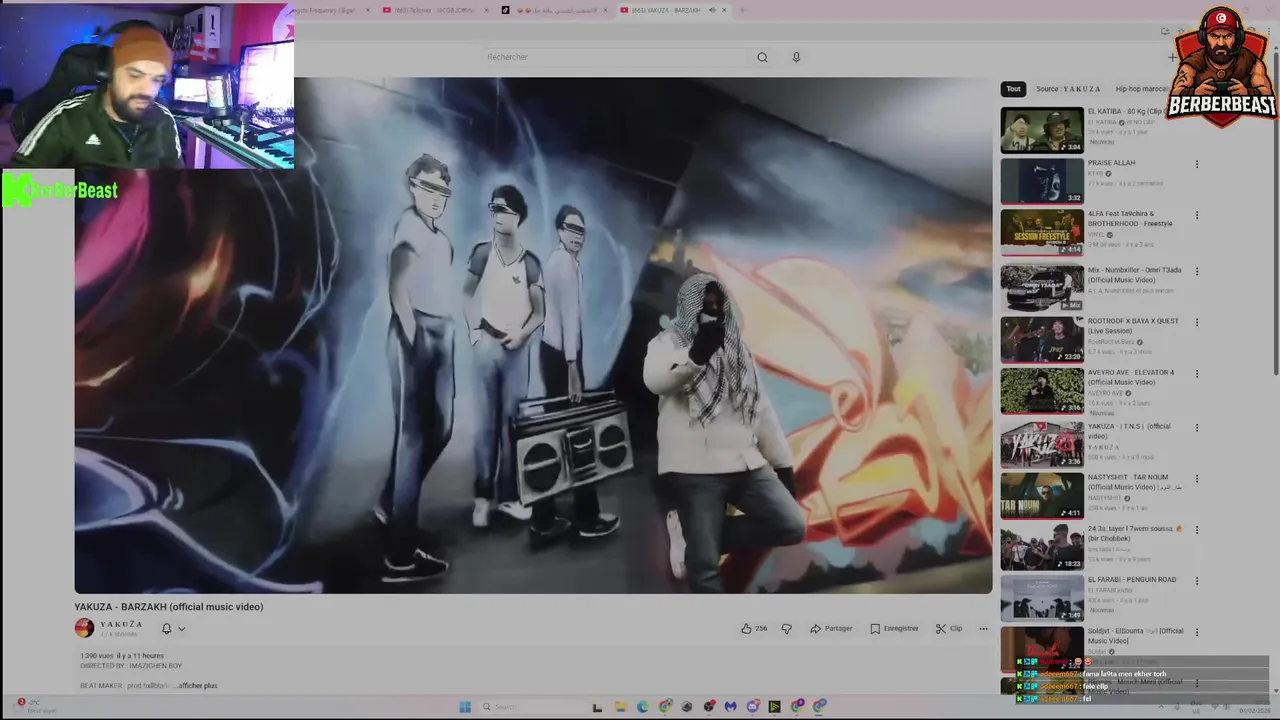Like the BARZAKH video (256 likes)
This screenshot has width=1280, height=720.
(754, 629)
